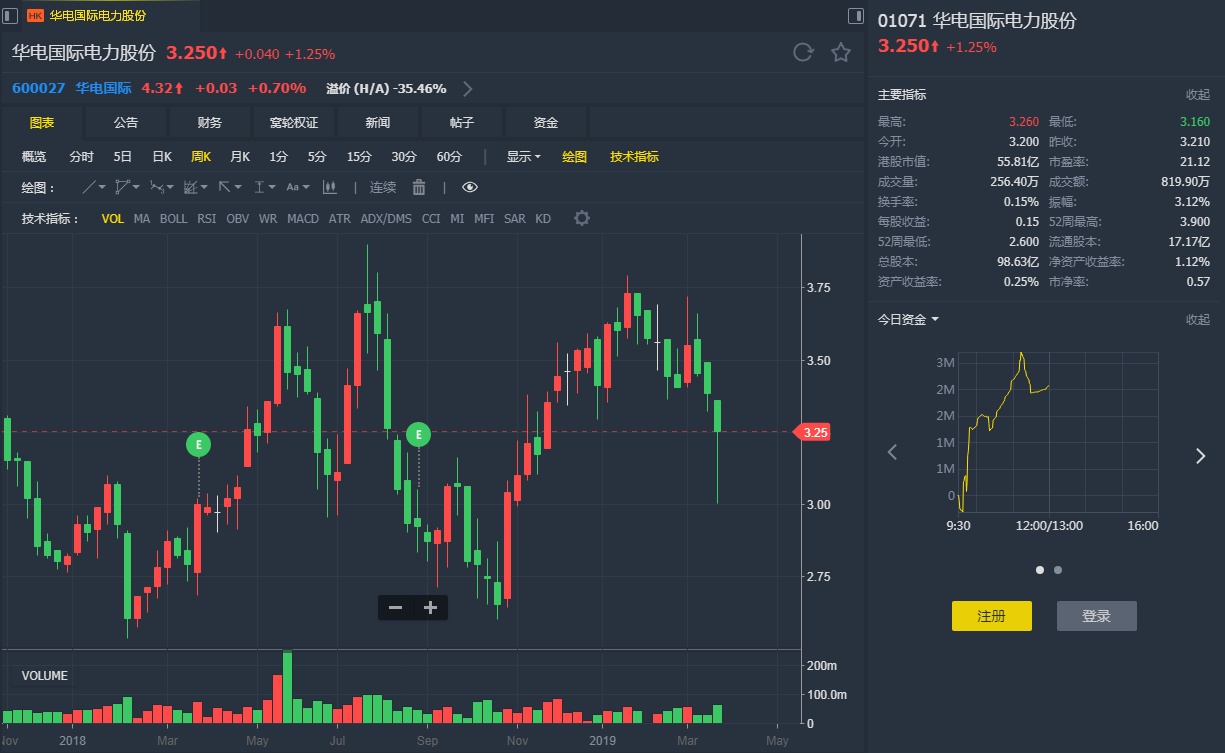Switch to 月K monthly candlestick

240,156
